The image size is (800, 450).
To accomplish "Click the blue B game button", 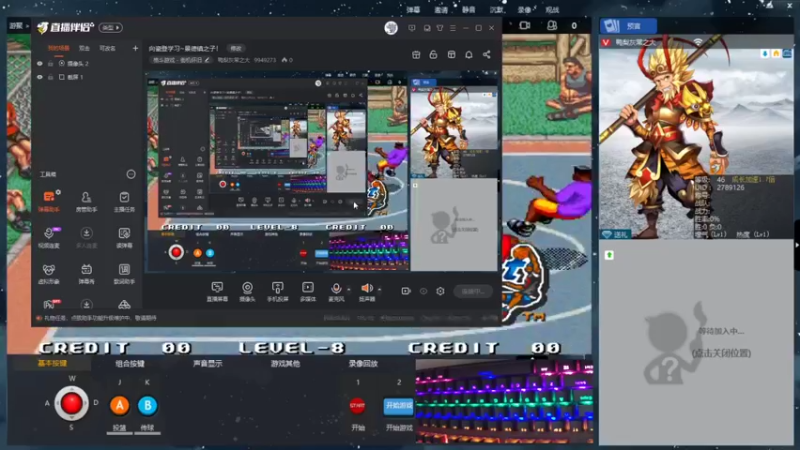I will tap(147, 405).
